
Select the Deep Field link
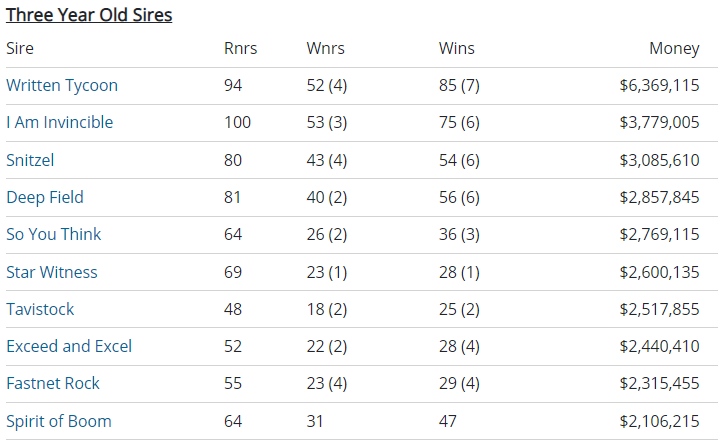45,197
